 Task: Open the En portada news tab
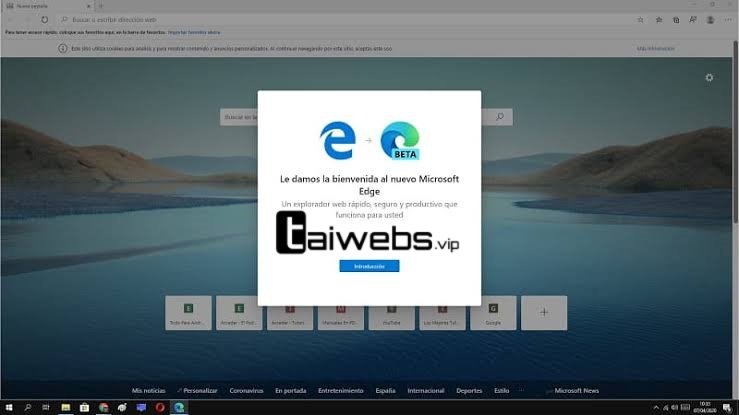tap(290, 391)
